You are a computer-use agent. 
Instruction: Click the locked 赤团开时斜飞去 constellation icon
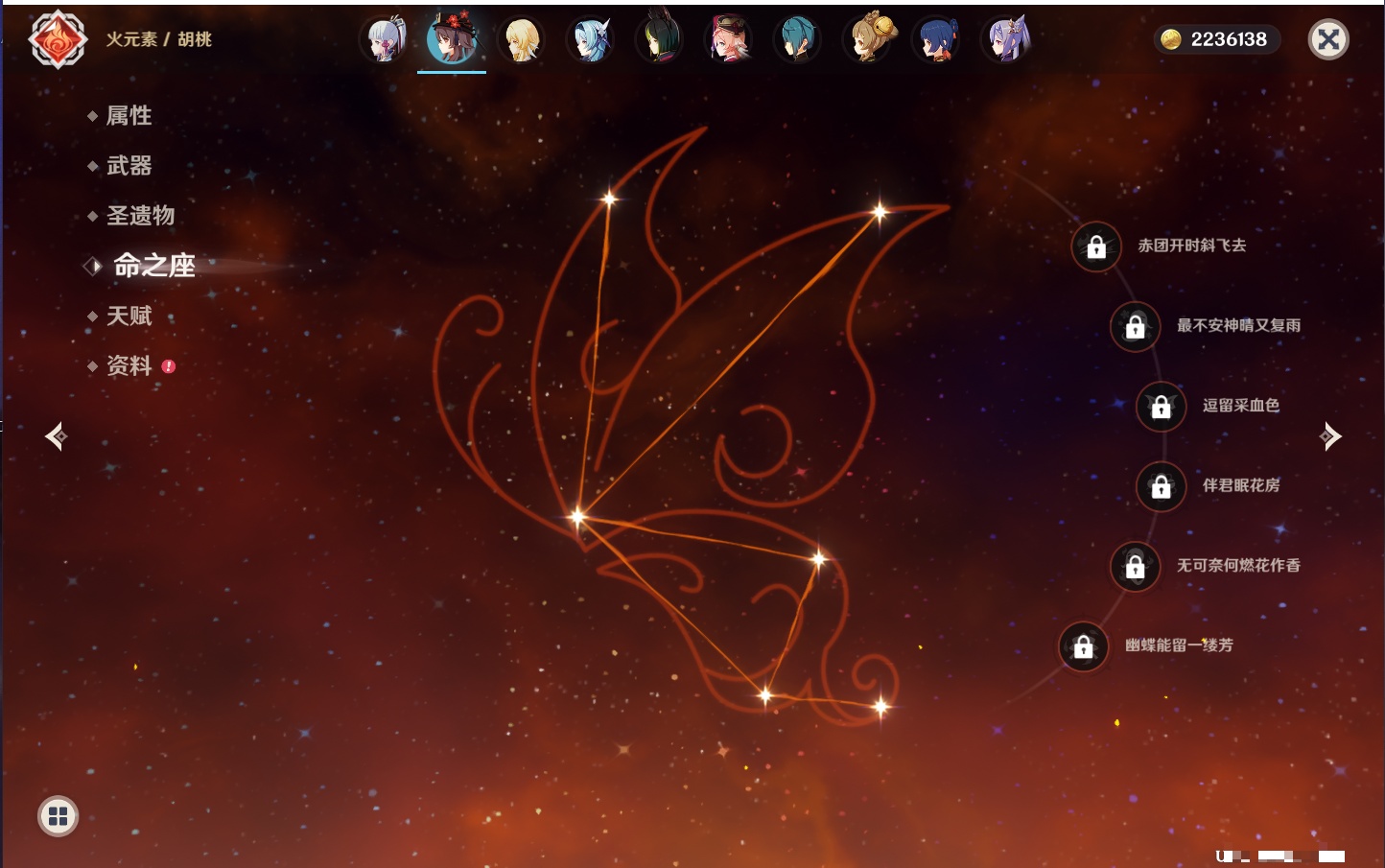pos(1096,247)
